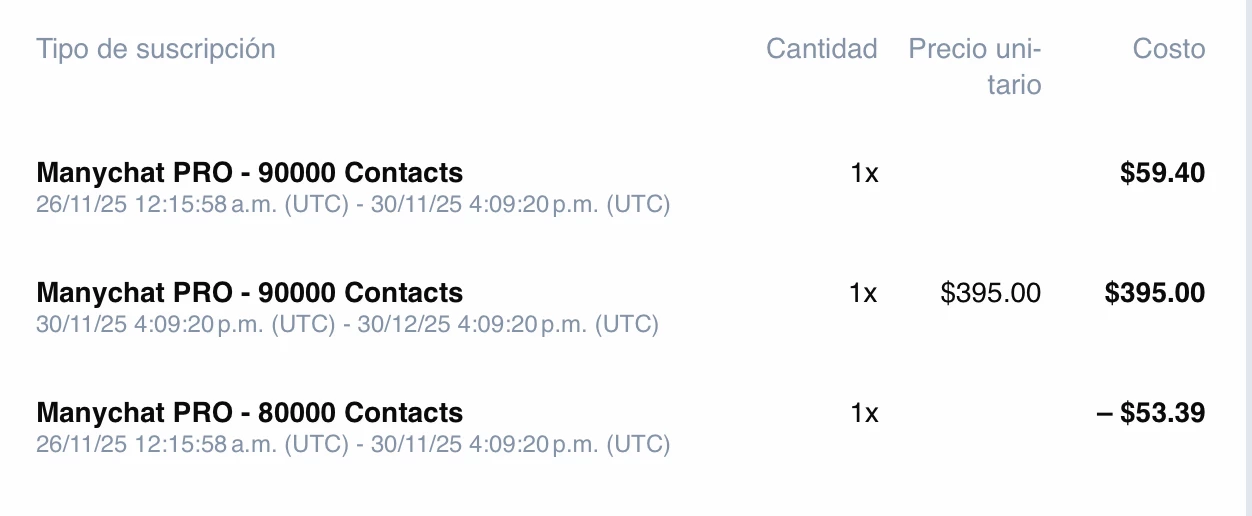Click the $59.40 cost amount
The width and height of the screenshot is (1252, 516).
coord(1162,173)
